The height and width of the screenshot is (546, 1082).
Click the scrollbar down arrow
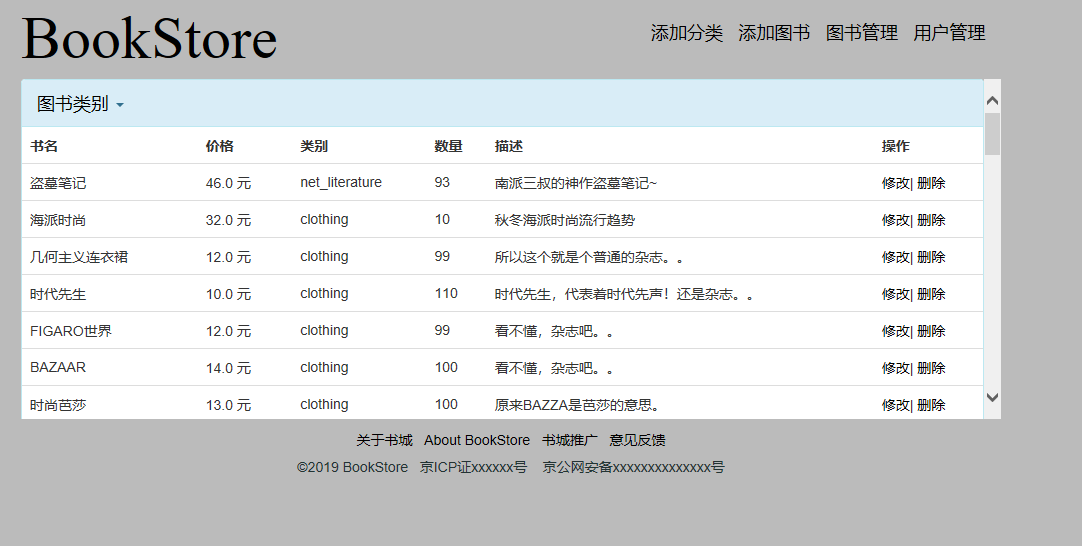click(992, 397)
